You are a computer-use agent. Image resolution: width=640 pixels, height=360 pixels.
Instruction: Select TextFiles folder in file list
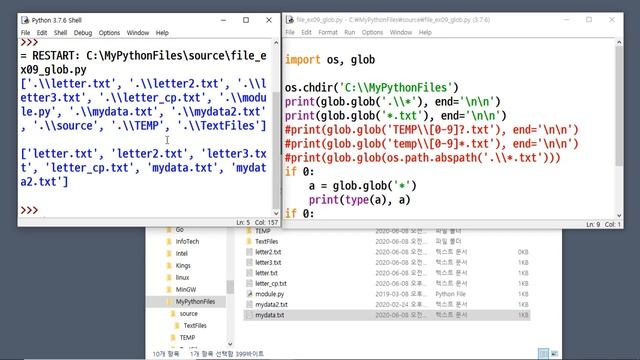tap(267, 242)
